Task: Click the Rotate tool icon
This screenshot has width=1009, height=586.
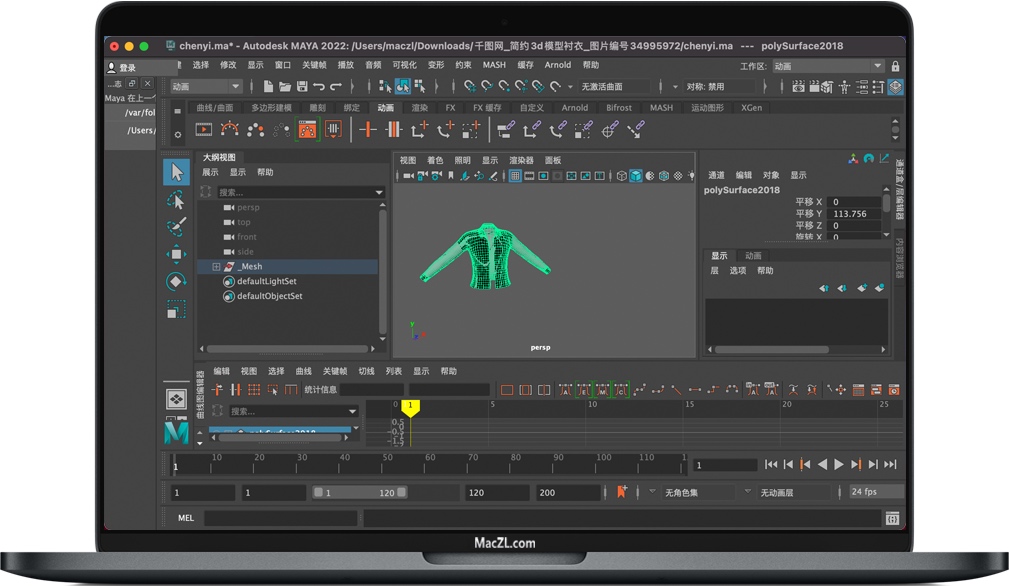Action: pos(176,282)
